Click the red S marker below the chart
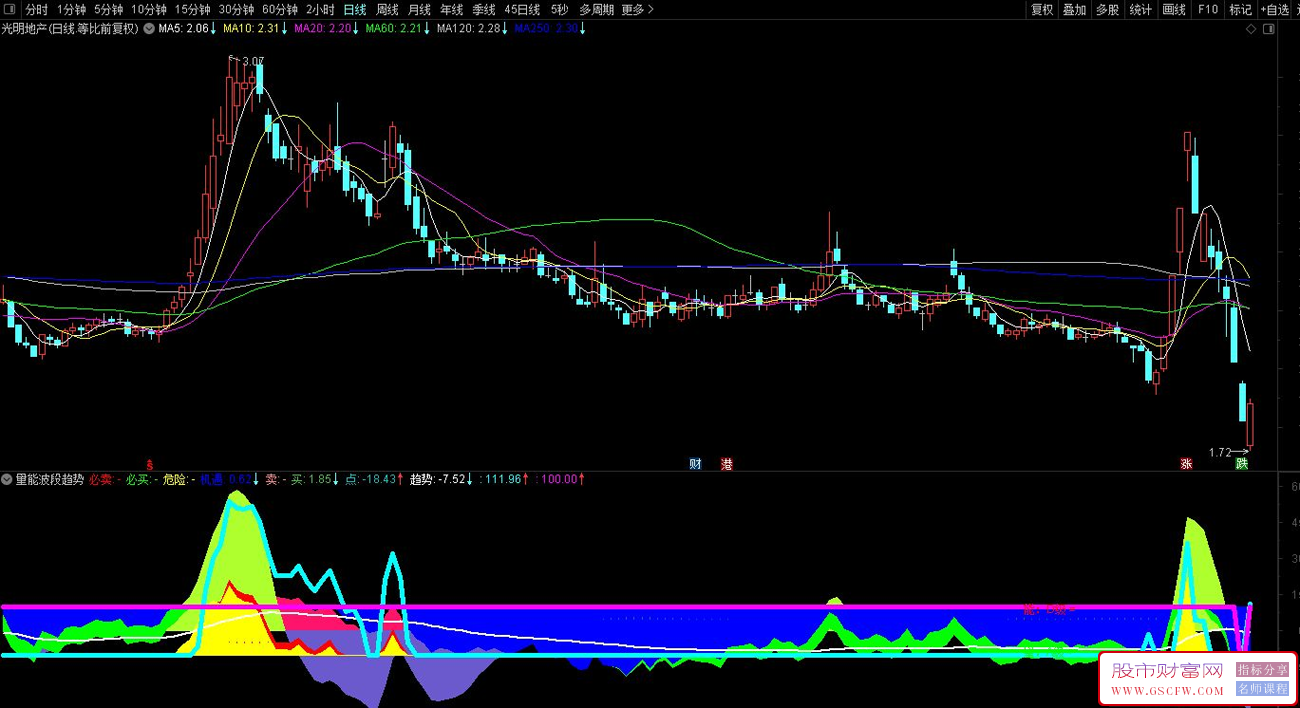Screen dimensions: 1300x708 150,464
